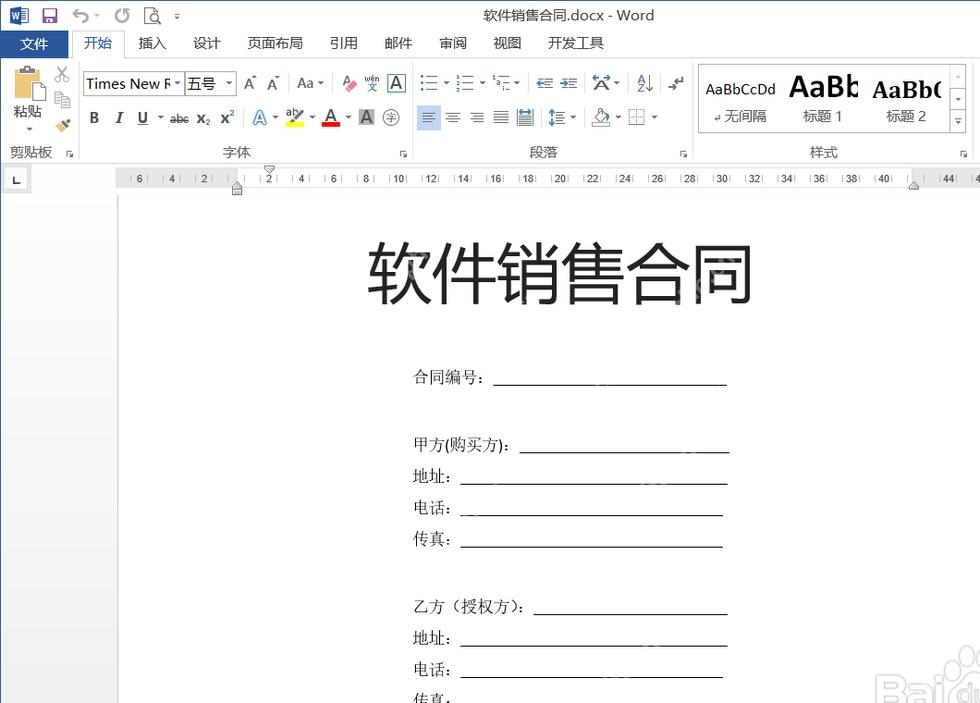Decrease paragraph indent
980x703 pixels.
point(544,83)
